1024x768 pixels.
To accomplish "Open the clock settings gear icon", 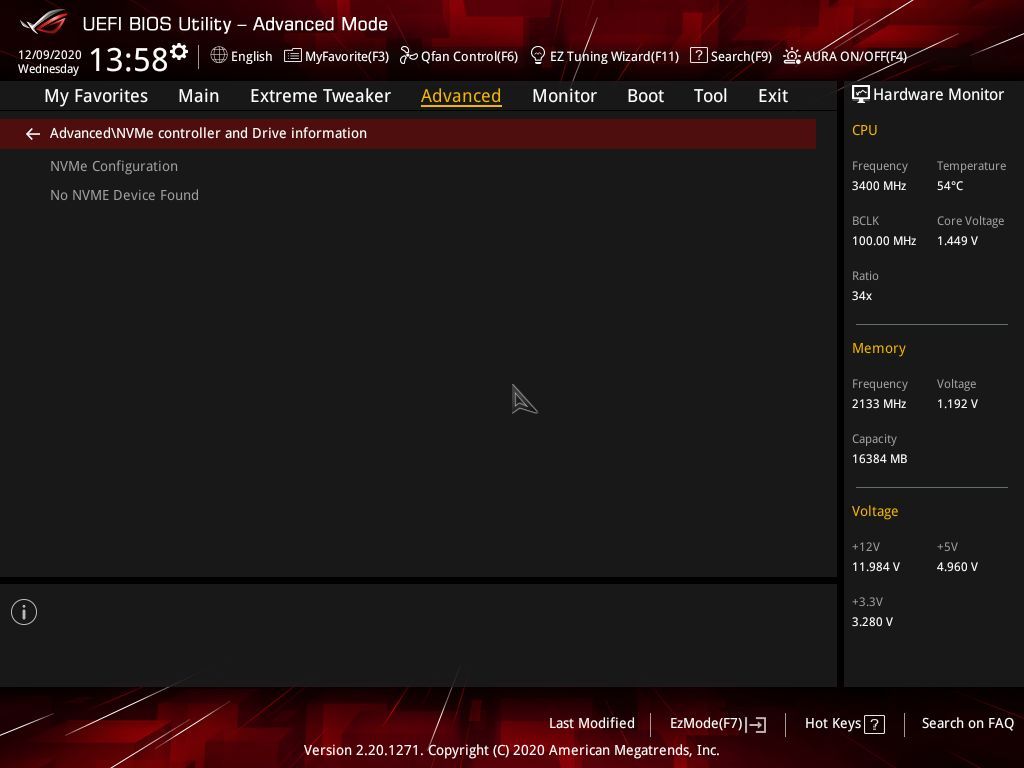I will (x=179, y=51).
